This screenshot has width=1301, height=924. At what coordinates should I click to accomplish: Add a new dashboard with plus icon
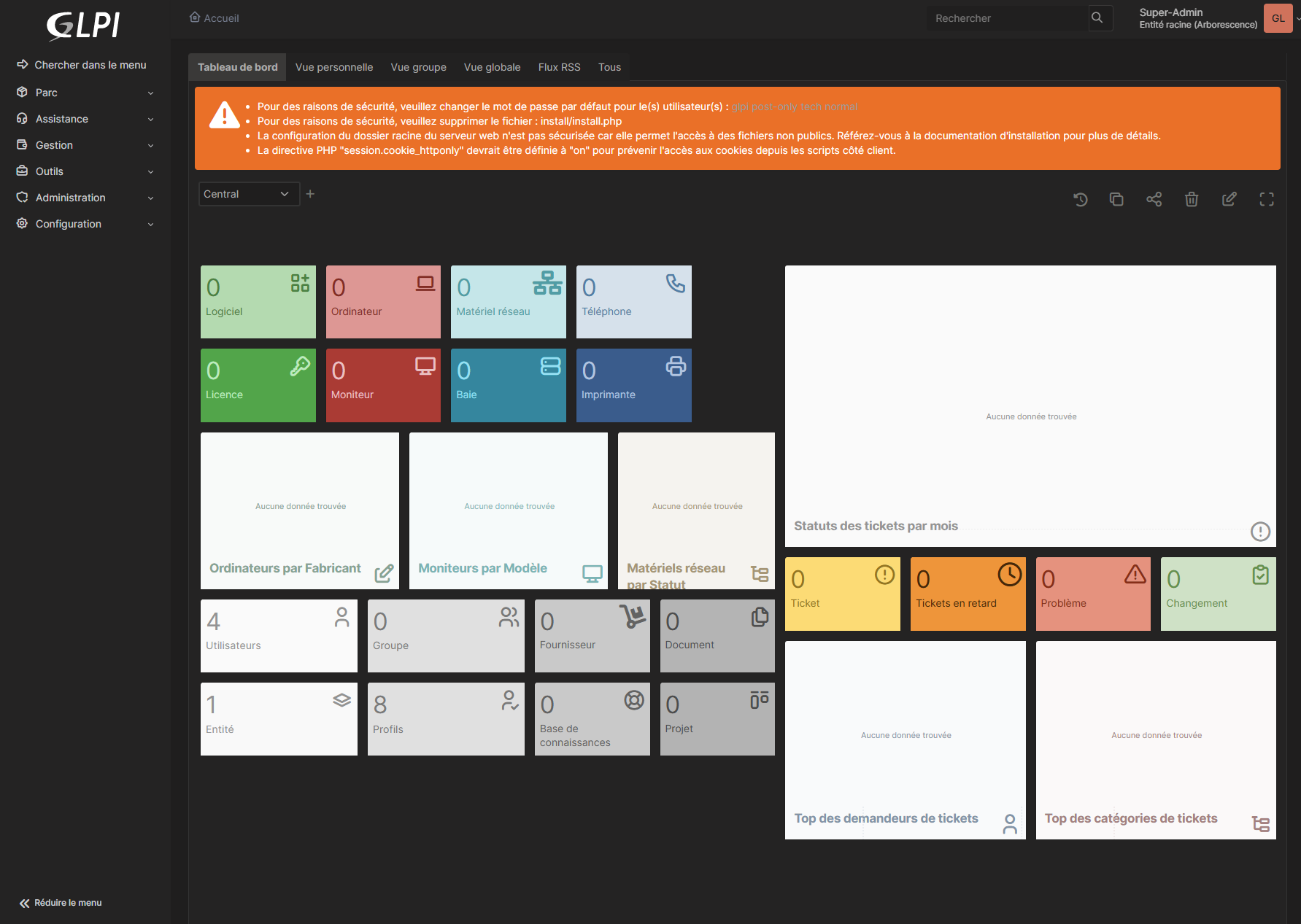pyautogui.click(x=310, y=194)
